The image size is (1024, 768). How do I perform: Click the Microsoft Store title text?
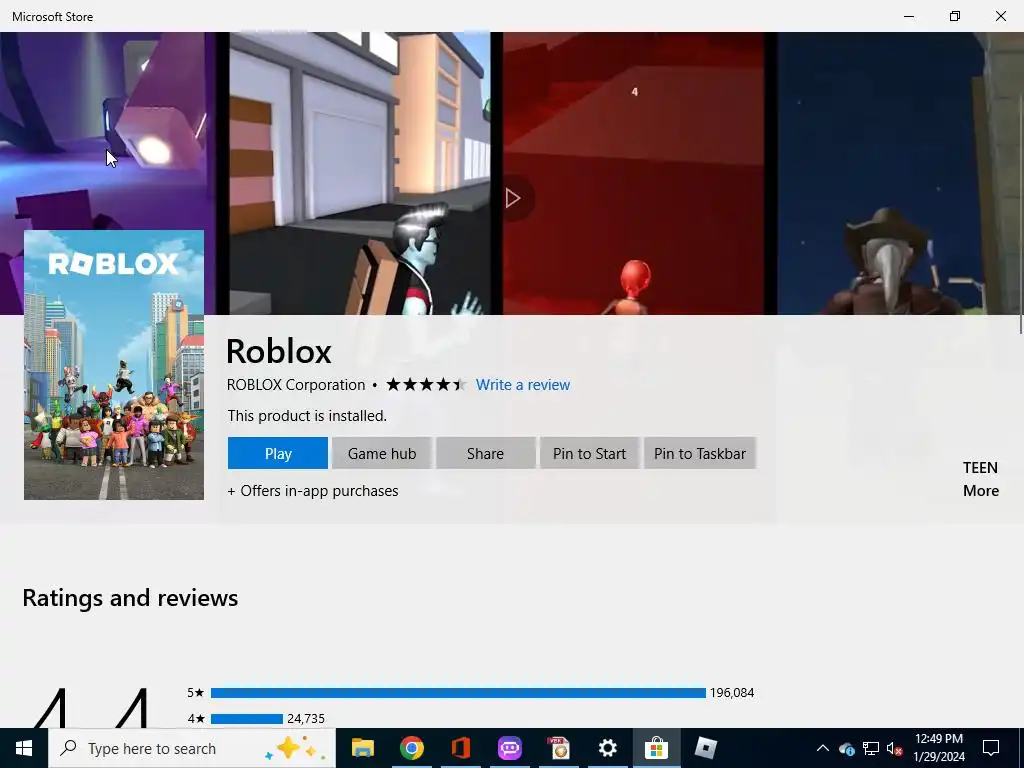coord(52,17)
